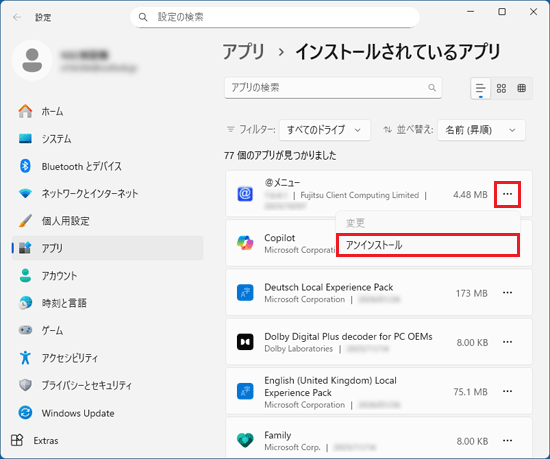The height and width of the screenshot is (459, 550).
Task: Click English (United Kingdom) Local Experience Pack icon
Action: [x=245, y=391]
